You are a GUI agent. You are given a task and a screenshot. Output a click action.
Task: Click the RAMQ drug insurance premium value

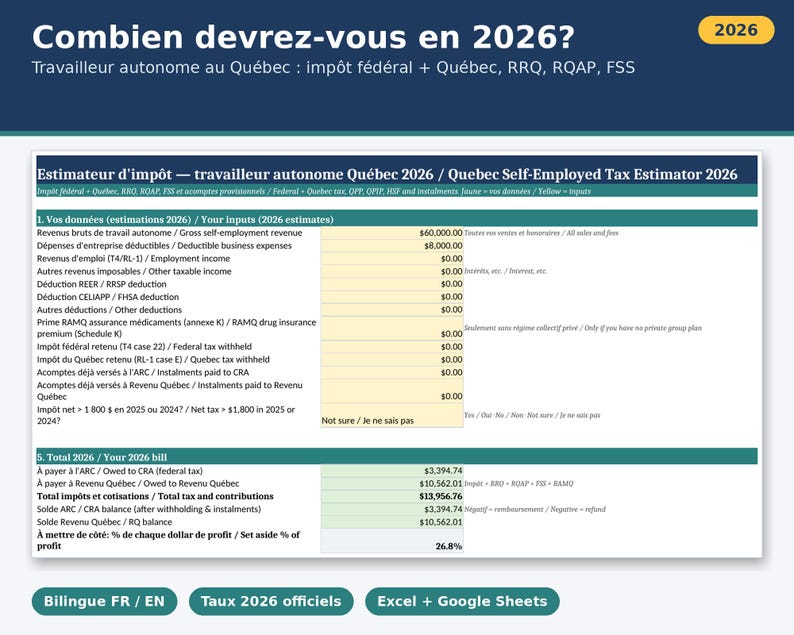point(392,328)
